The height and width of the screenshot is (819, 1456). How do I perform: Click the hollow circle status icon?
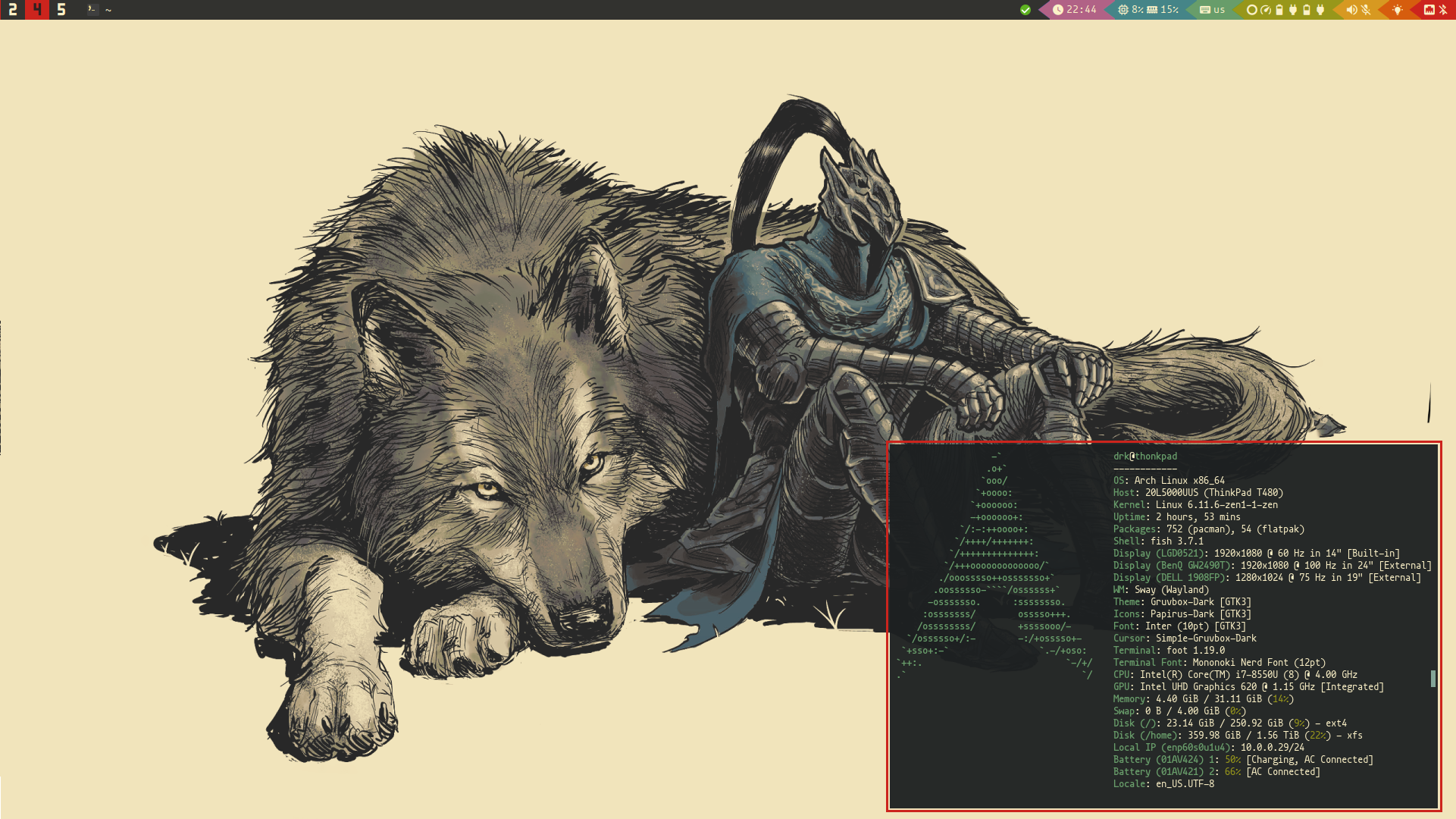1252,10
